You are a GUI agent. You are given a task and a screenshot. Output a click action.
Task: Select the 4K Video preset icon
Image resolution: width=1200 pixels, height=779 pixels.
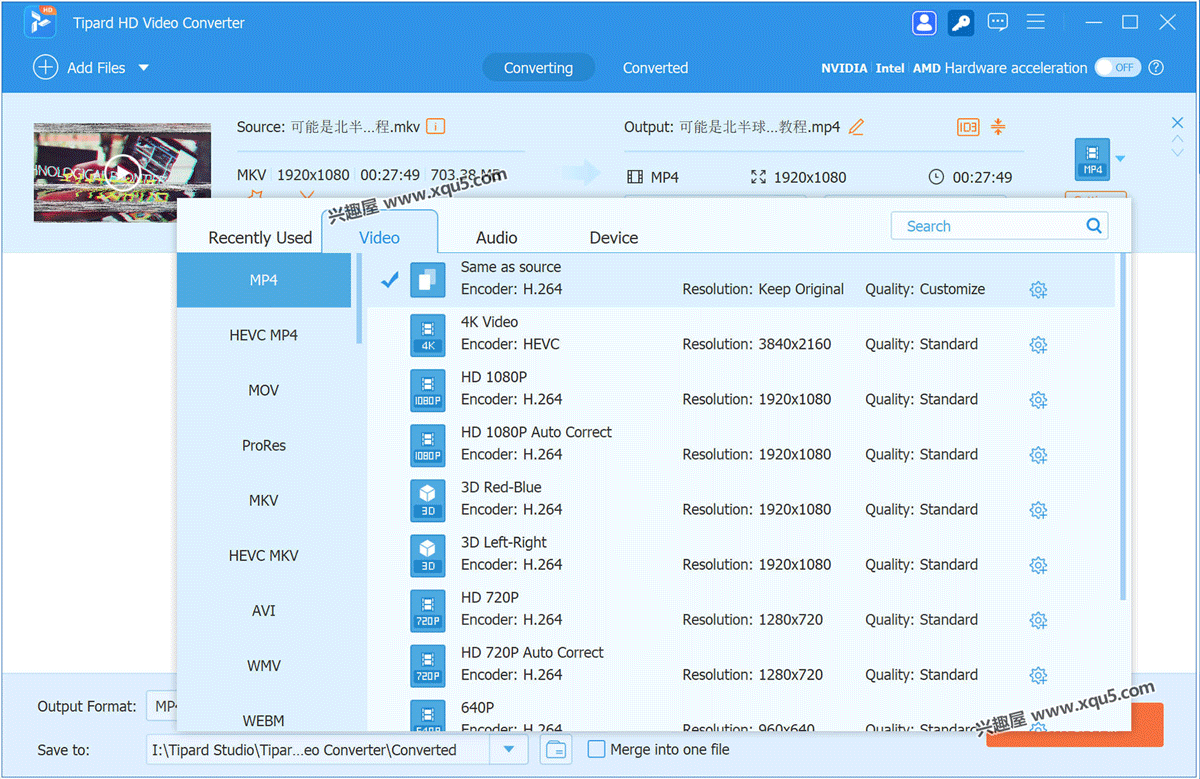click(428, 335)
